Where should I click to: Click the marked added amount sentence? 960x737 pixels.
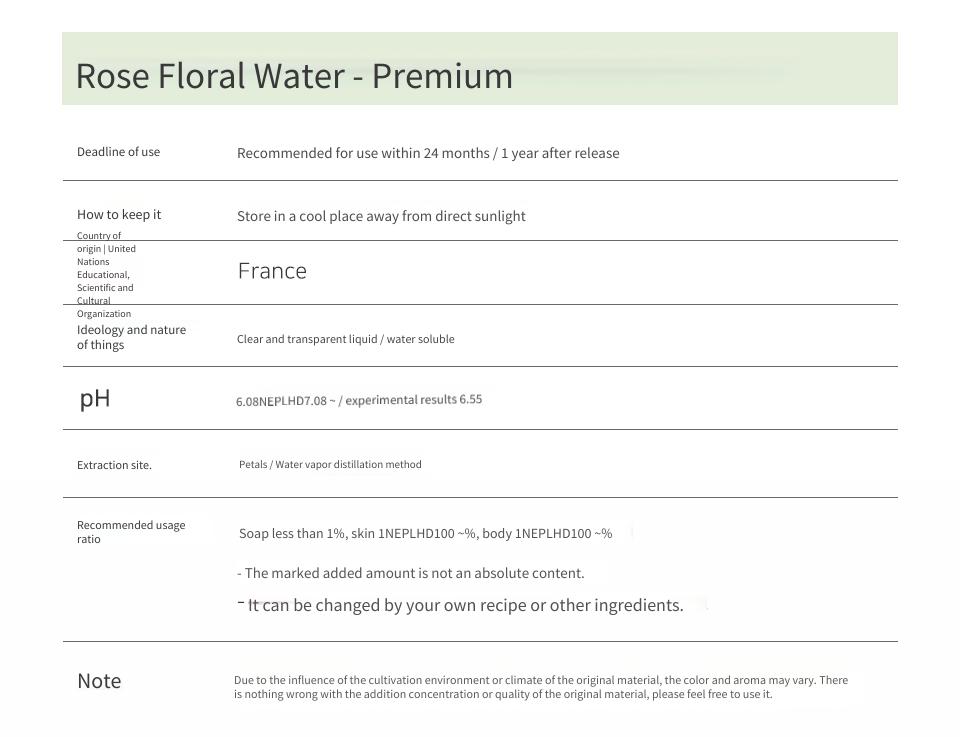411,574
